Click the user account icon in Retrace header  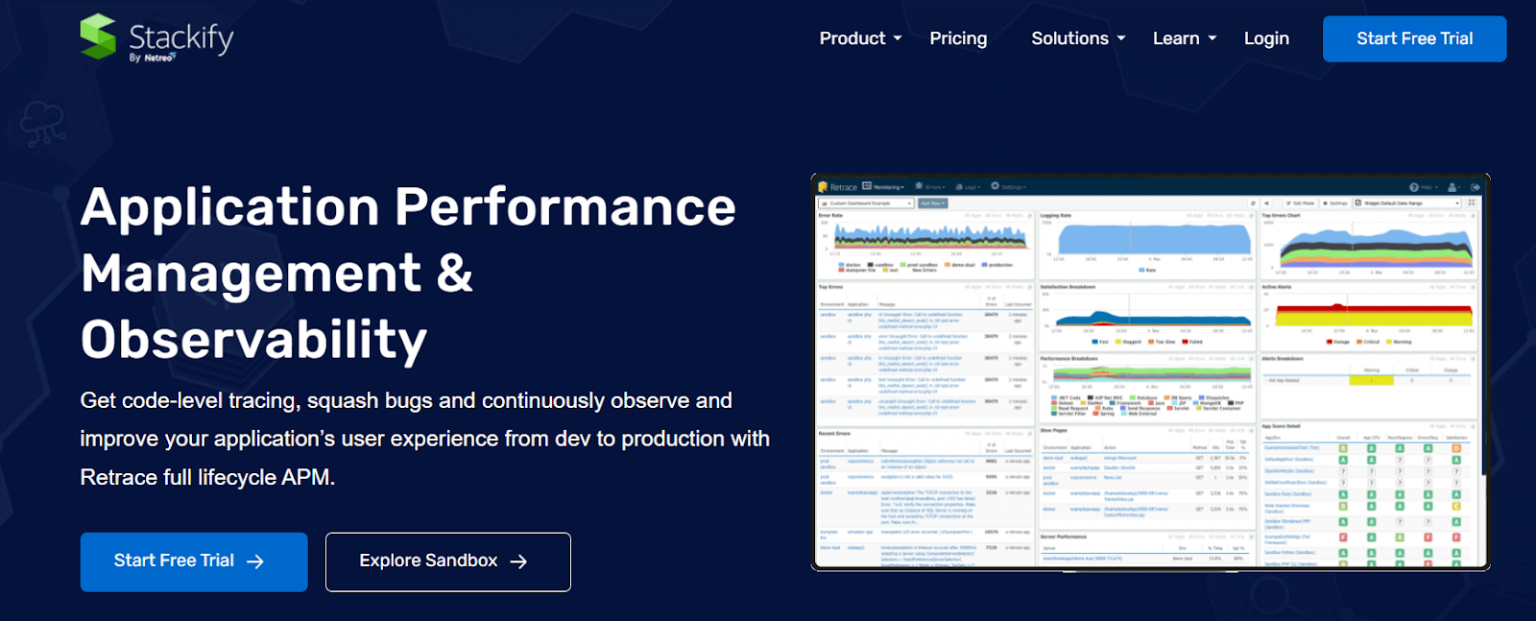click(x=1450, y=186)
